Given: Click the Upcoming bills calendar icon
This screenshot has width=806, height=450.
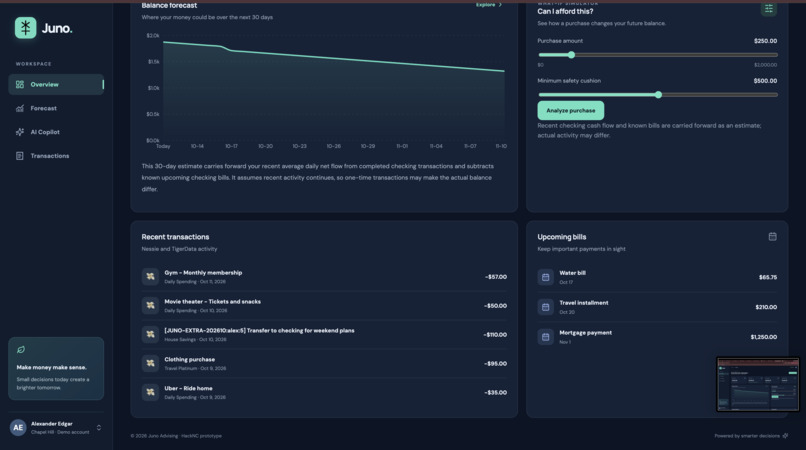Looking at the screenshot, I should (x=772, y=237).
